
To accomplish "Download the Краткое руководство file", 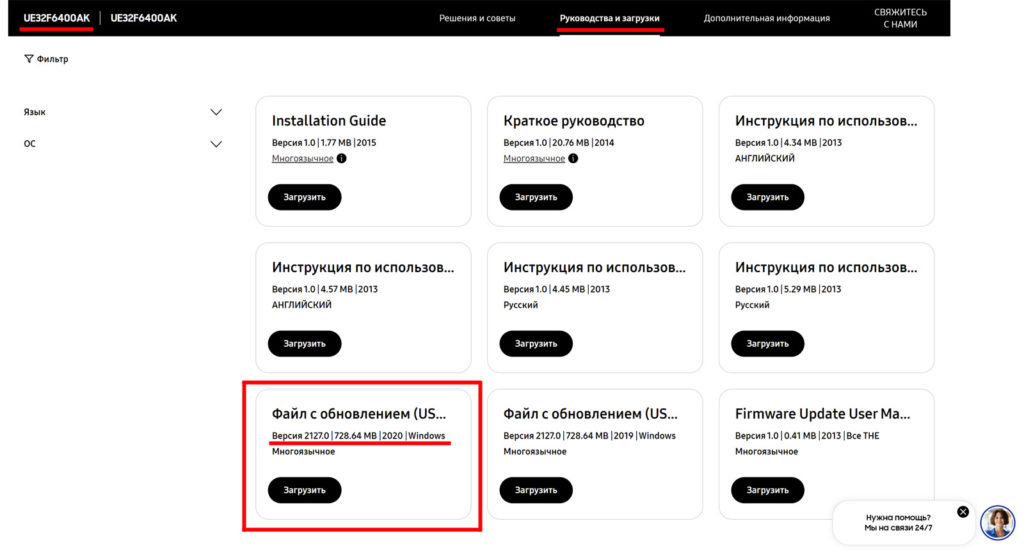I will [x=536, y=197].
